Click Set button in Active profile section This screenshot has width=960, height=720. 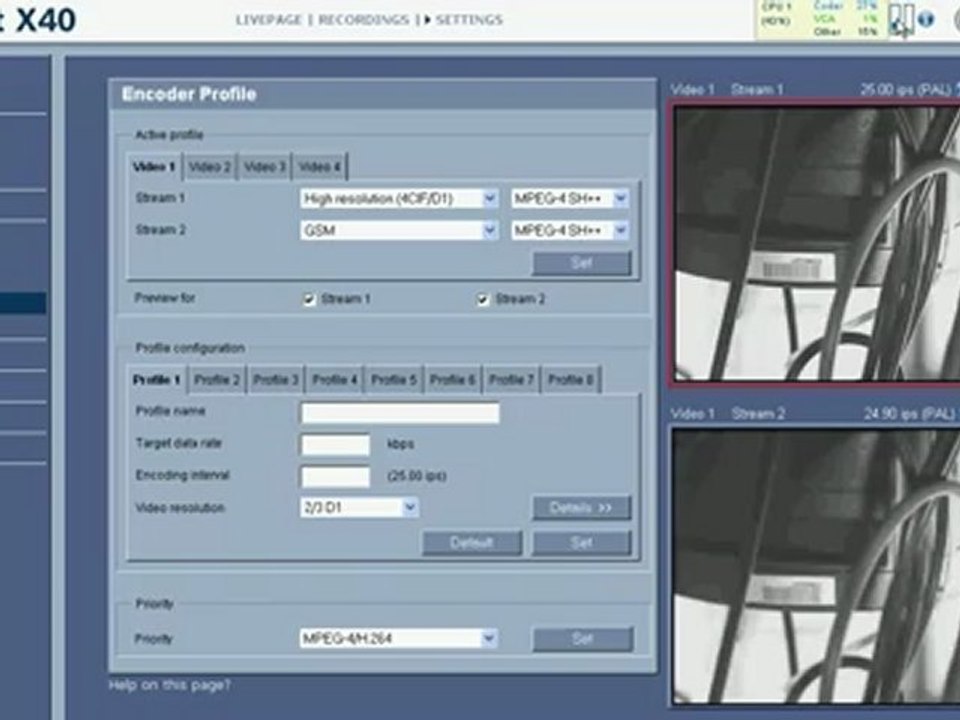(x=582, y=263)
